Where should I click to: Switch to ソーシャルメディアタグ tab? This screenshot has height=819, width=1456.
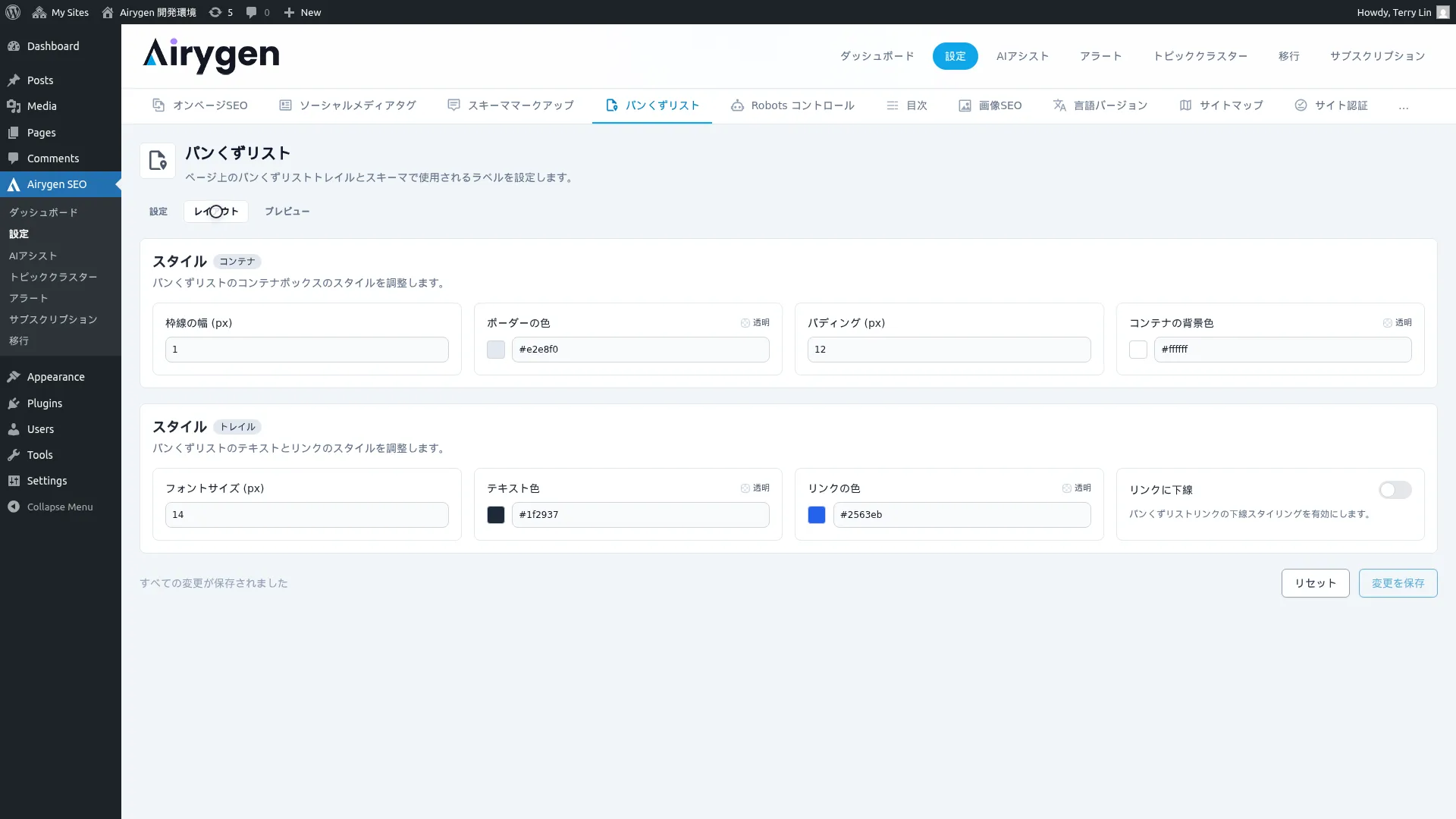click(x=347, y=105)
